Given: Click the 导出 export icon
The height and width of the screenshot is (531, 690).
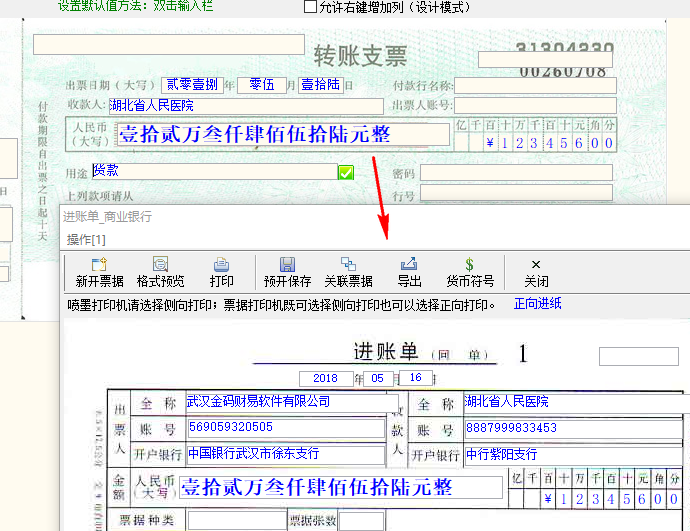Looking at the screenshot, I should 409,272.
